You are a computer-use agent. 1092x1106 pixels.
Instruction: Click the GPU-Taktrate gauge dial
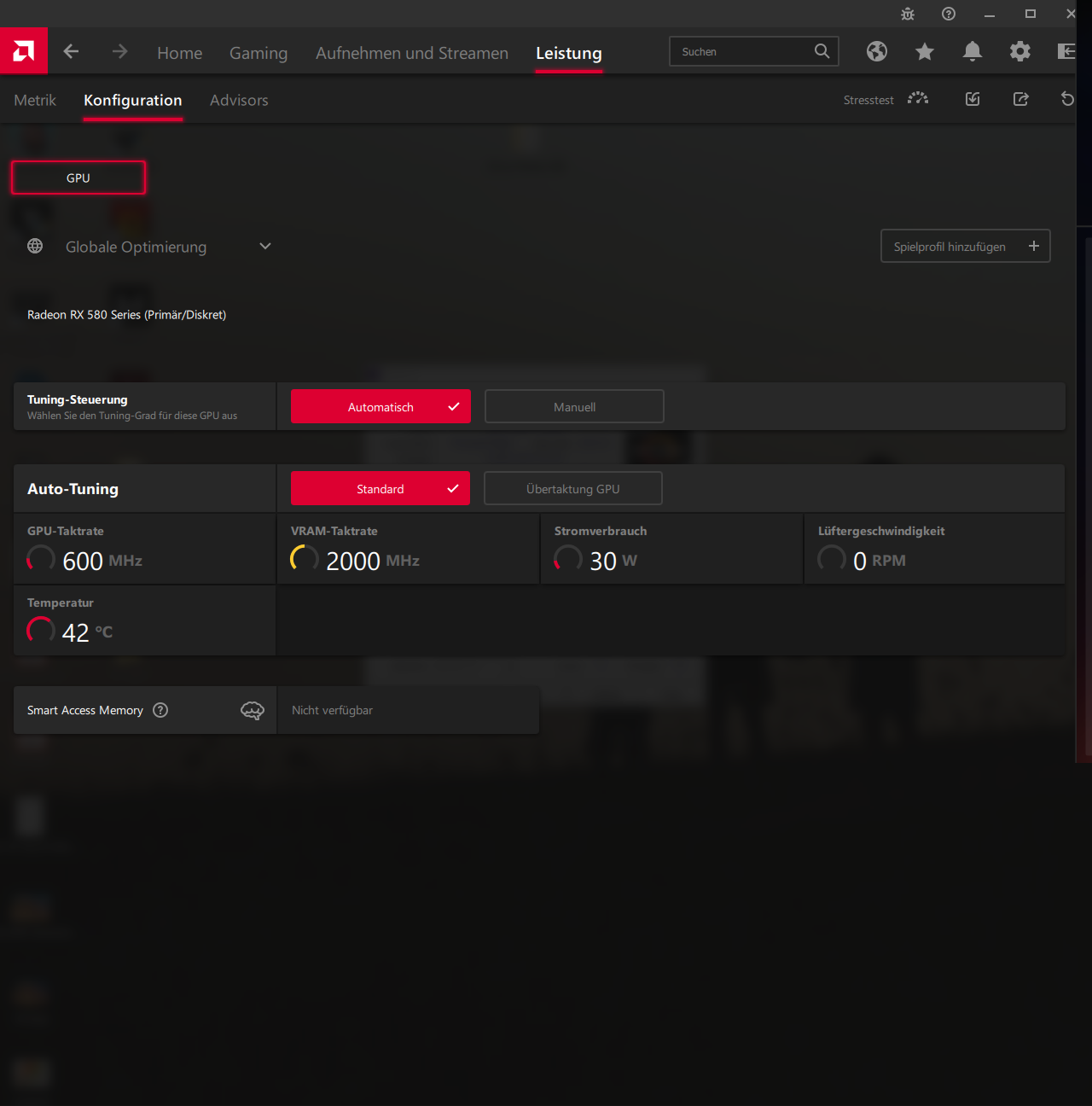tap(41, 560)
